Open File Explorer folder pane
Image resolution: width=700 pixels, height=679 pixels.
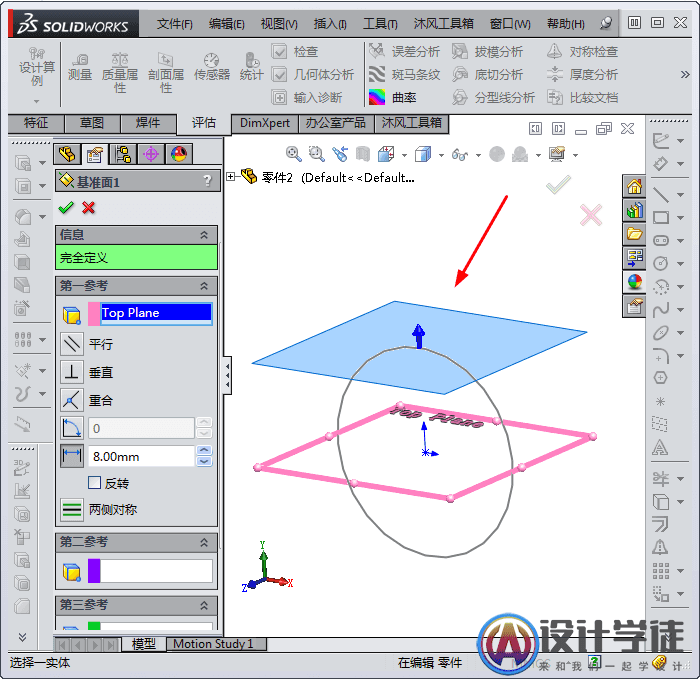pos(634,233)
